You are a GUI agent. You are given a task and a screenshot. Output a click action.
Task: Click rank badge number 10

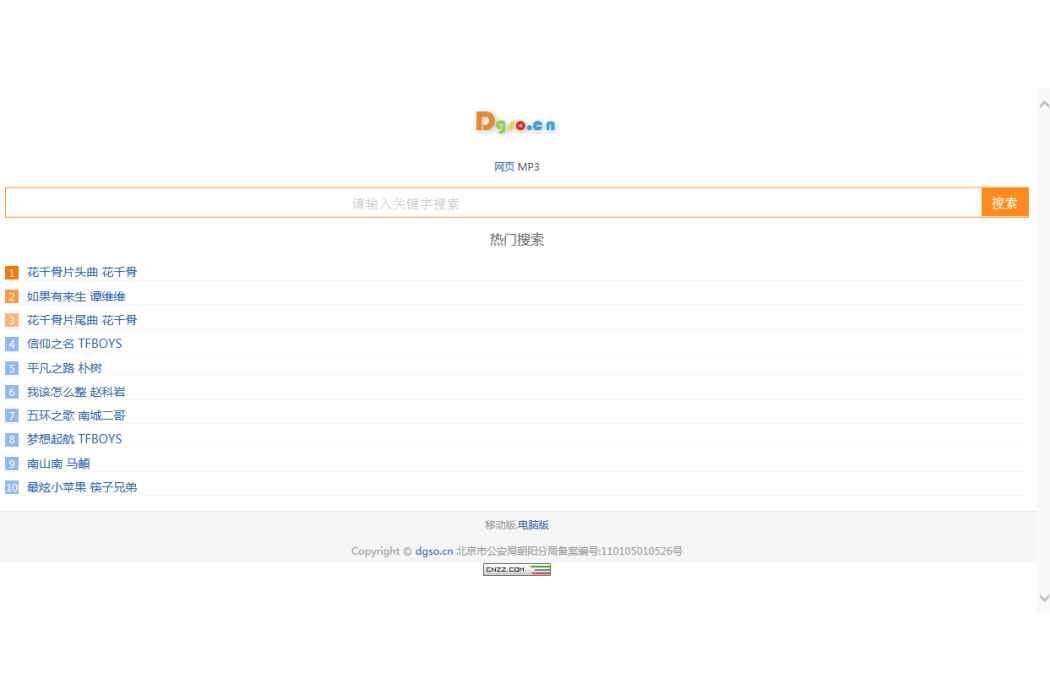pyautogui.click(x=11, y=488)
